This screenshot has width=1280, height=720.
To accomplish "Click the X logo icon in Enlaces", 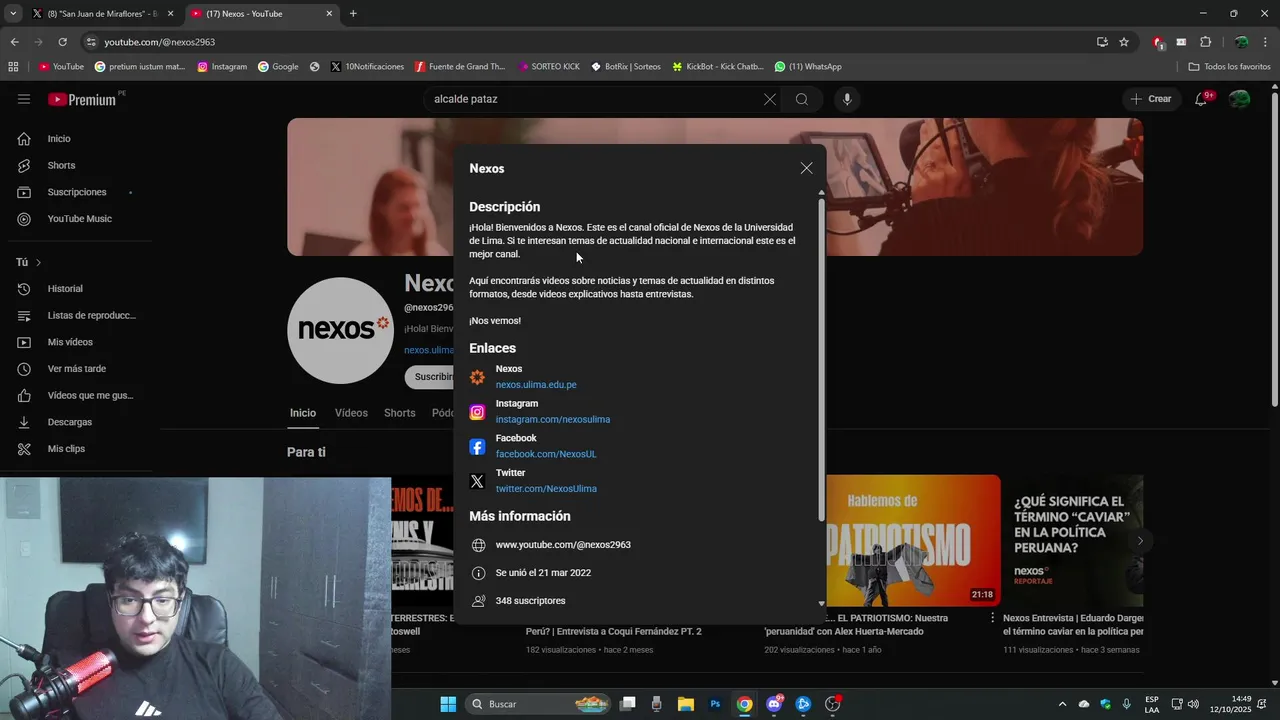I will coord(477,481).
